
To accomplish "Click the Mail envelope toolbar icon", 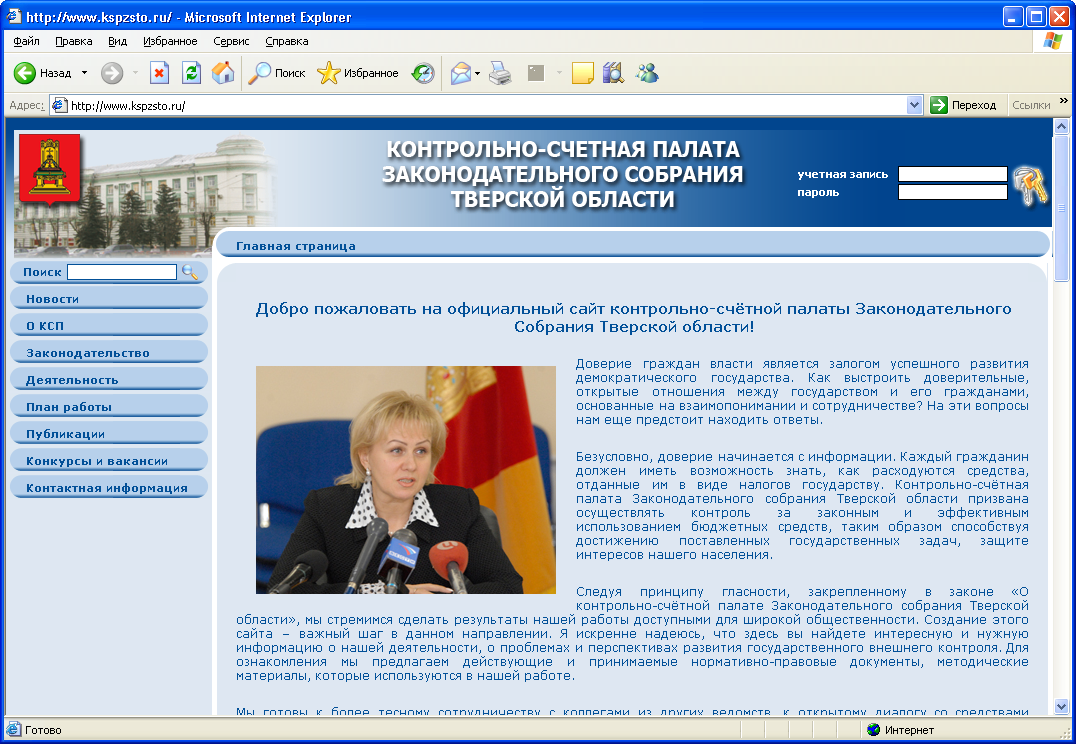I will coord(460,73).
